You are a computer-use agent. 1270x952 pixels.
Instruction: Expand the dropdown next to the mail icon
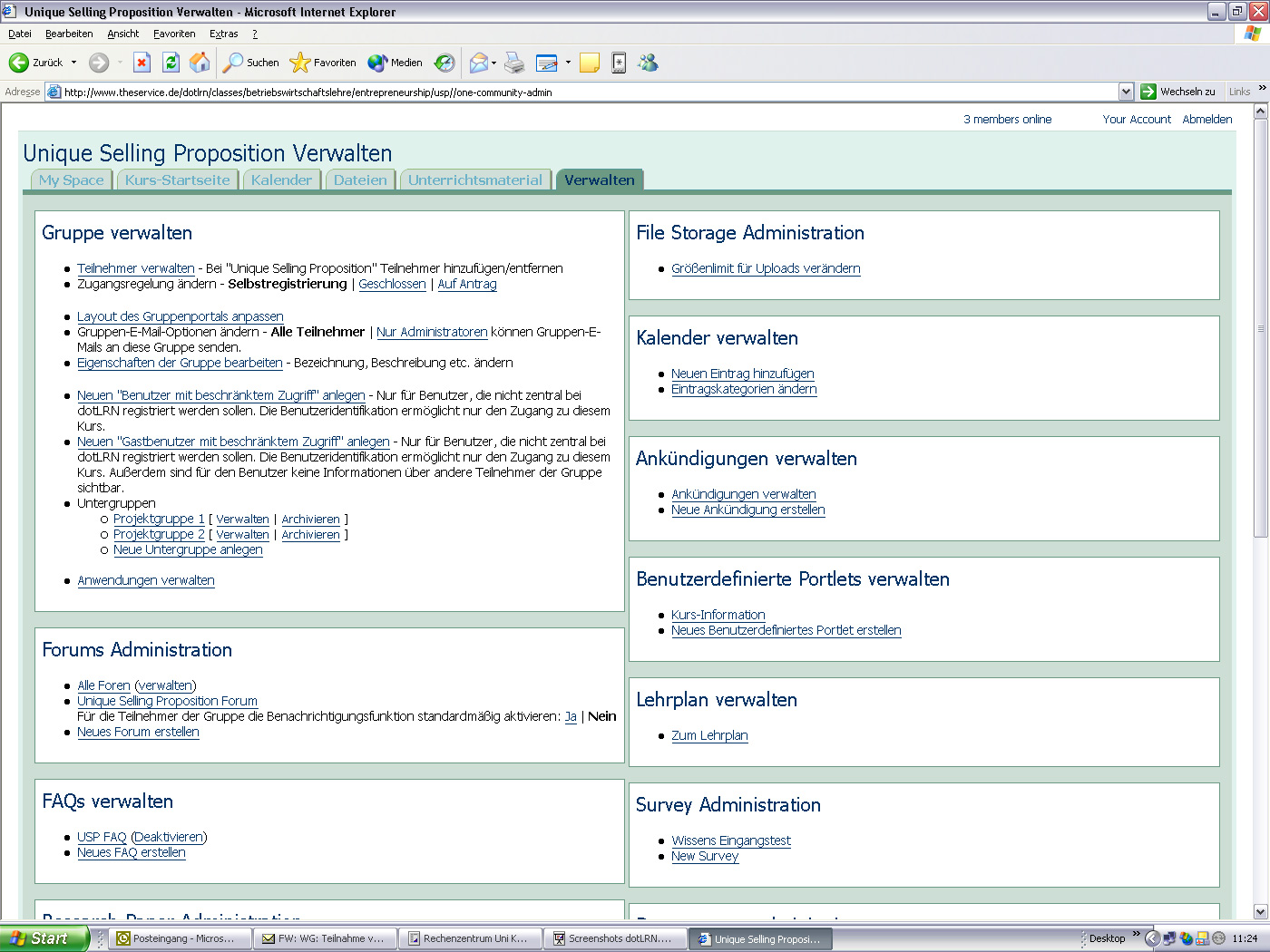pos(493,63)
